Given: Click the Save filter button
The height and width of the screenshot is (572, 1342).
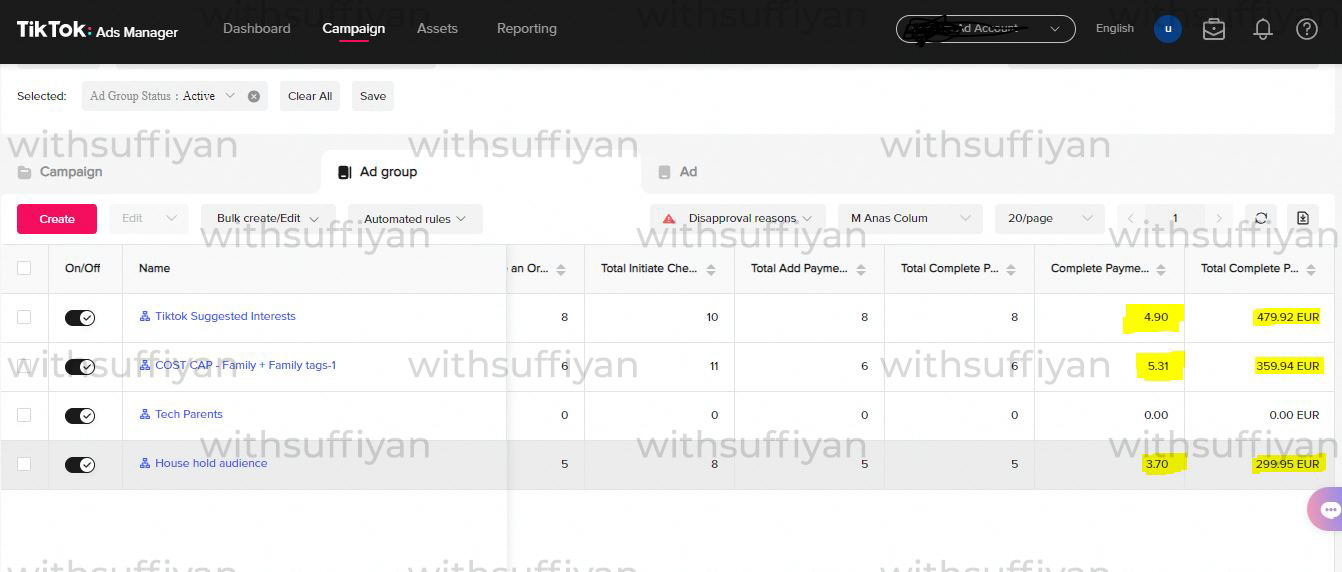Looking at the screenshot, I should tap(373, 96).
